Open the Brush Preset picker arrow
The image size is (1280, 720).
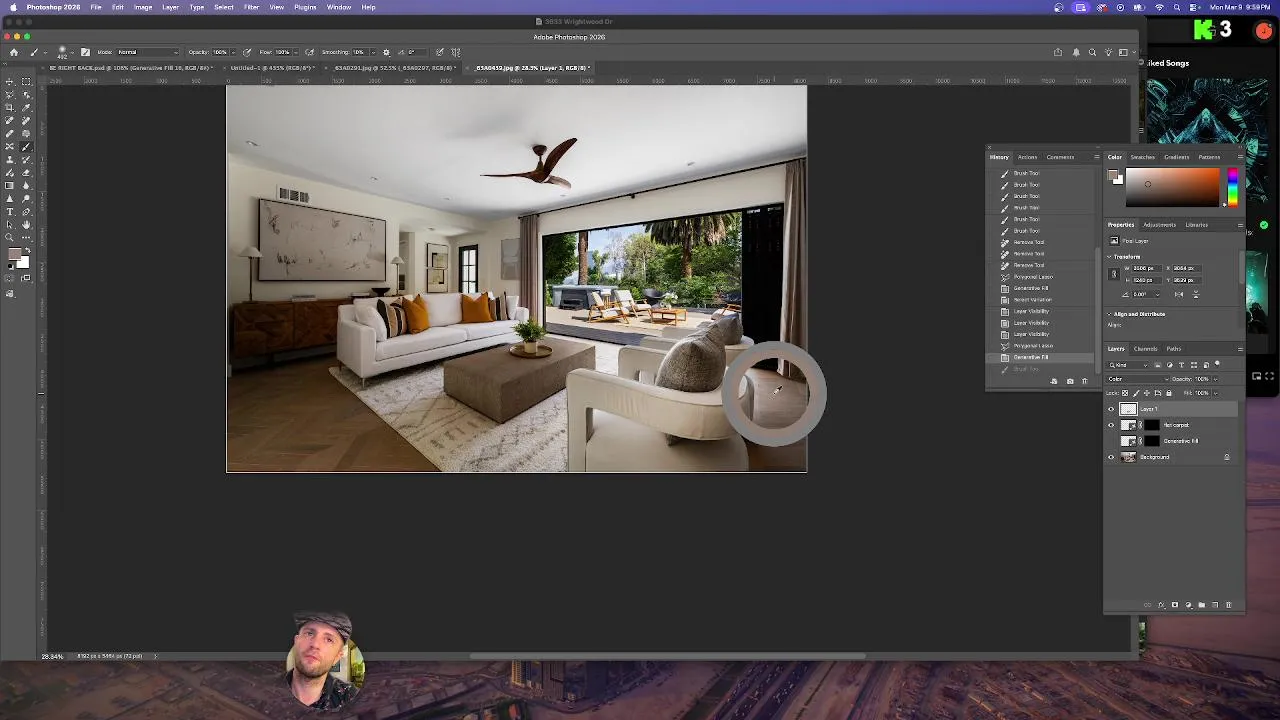point(72,52)
